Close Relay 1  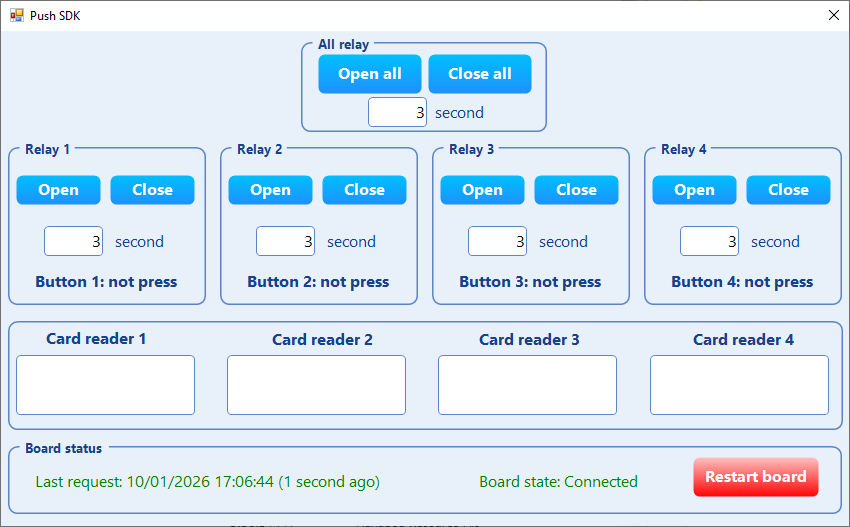pyautogui.click(x=152, y=190)
